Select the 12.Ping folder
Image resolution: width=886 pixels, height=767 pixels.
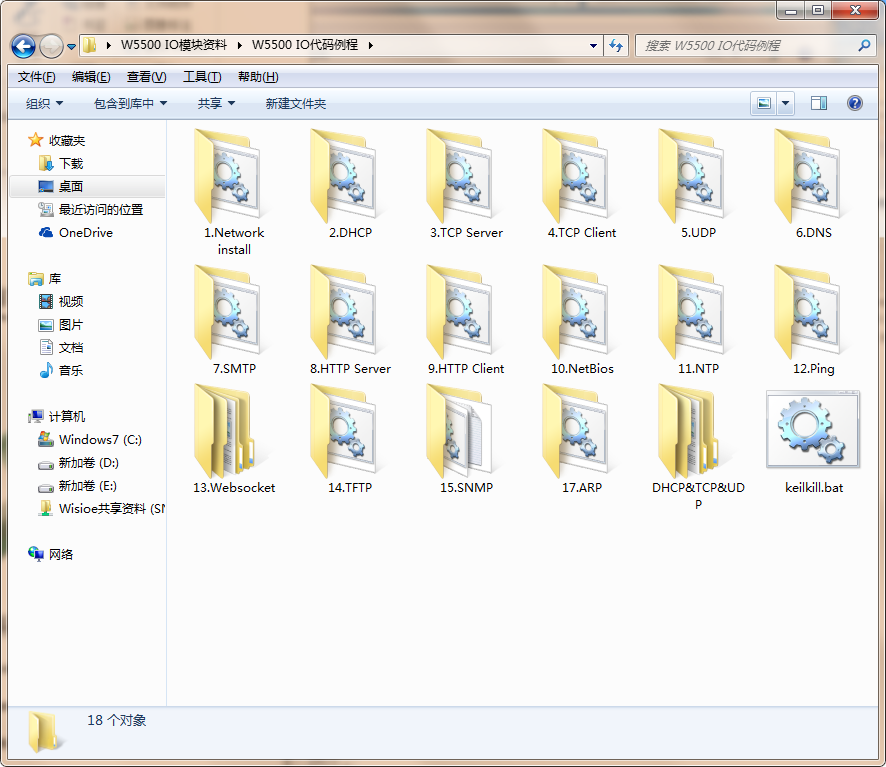813,320
